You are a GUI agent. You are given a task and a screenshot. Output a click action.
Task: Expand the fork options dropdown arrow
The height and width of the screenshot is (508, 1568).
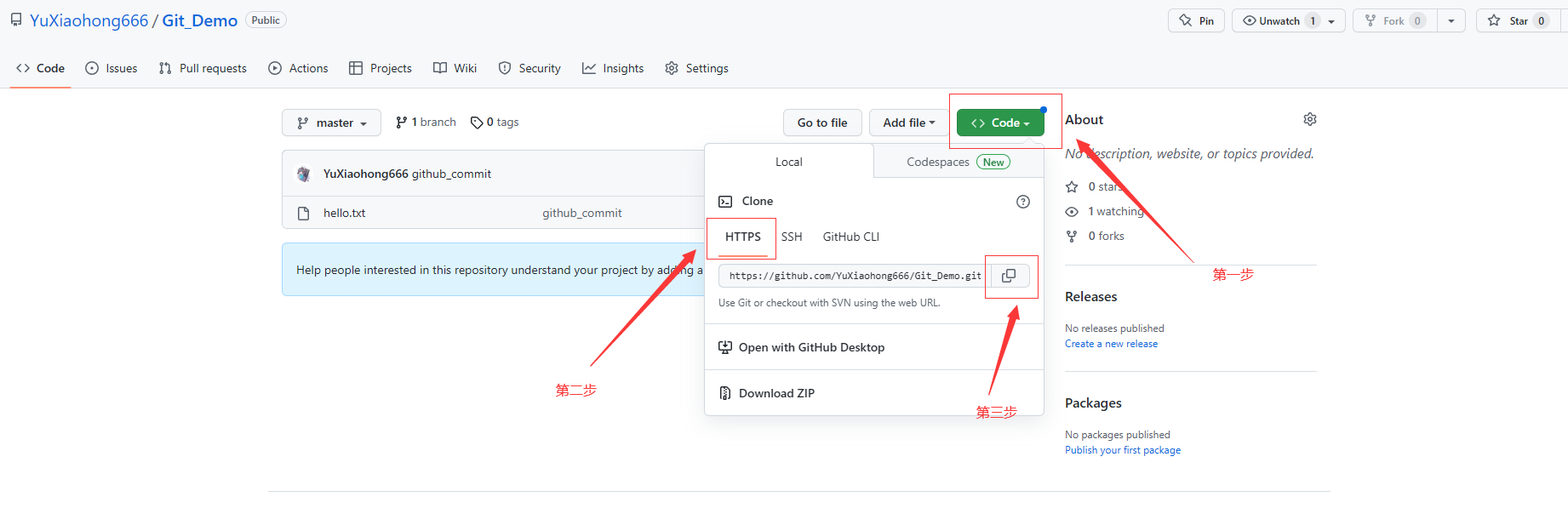[1451, 21]
